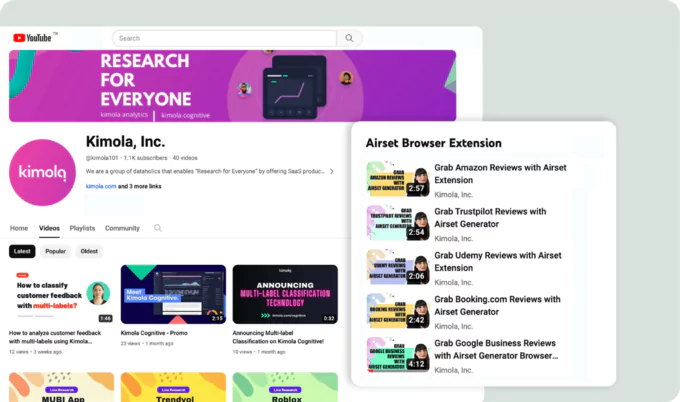Image resolution: width=680 pixels, height=402 pixels.
Task: Open the Roblox video thumbnail
Action: tap(285, 387)
